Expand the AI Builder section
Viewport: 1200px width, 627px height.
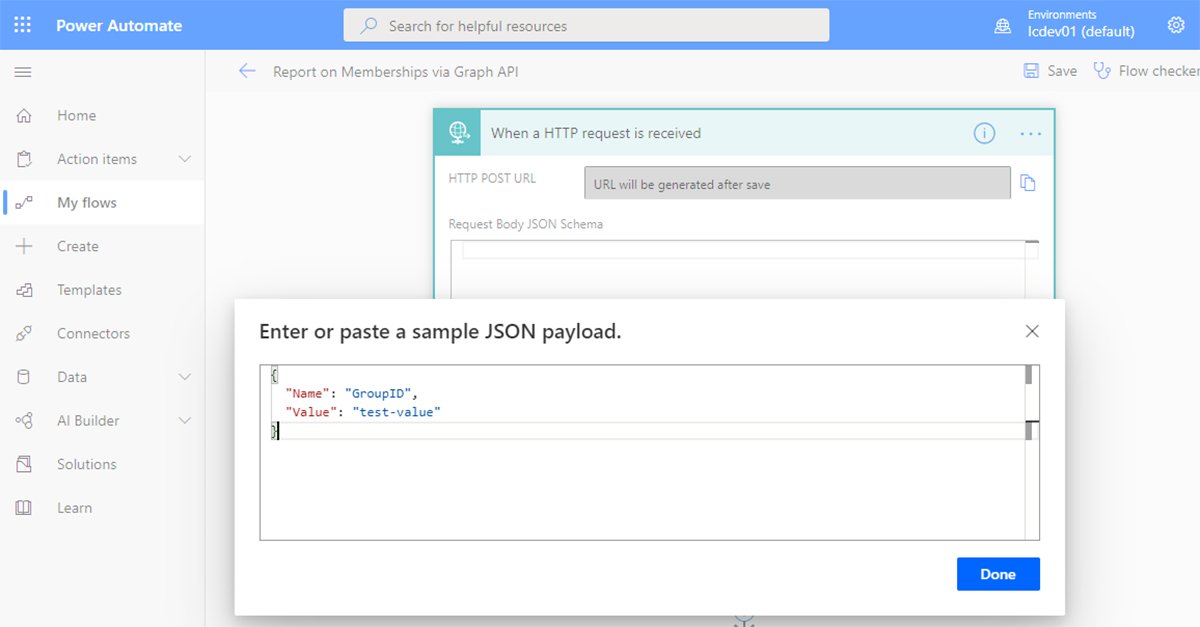(x=184, y=421)
